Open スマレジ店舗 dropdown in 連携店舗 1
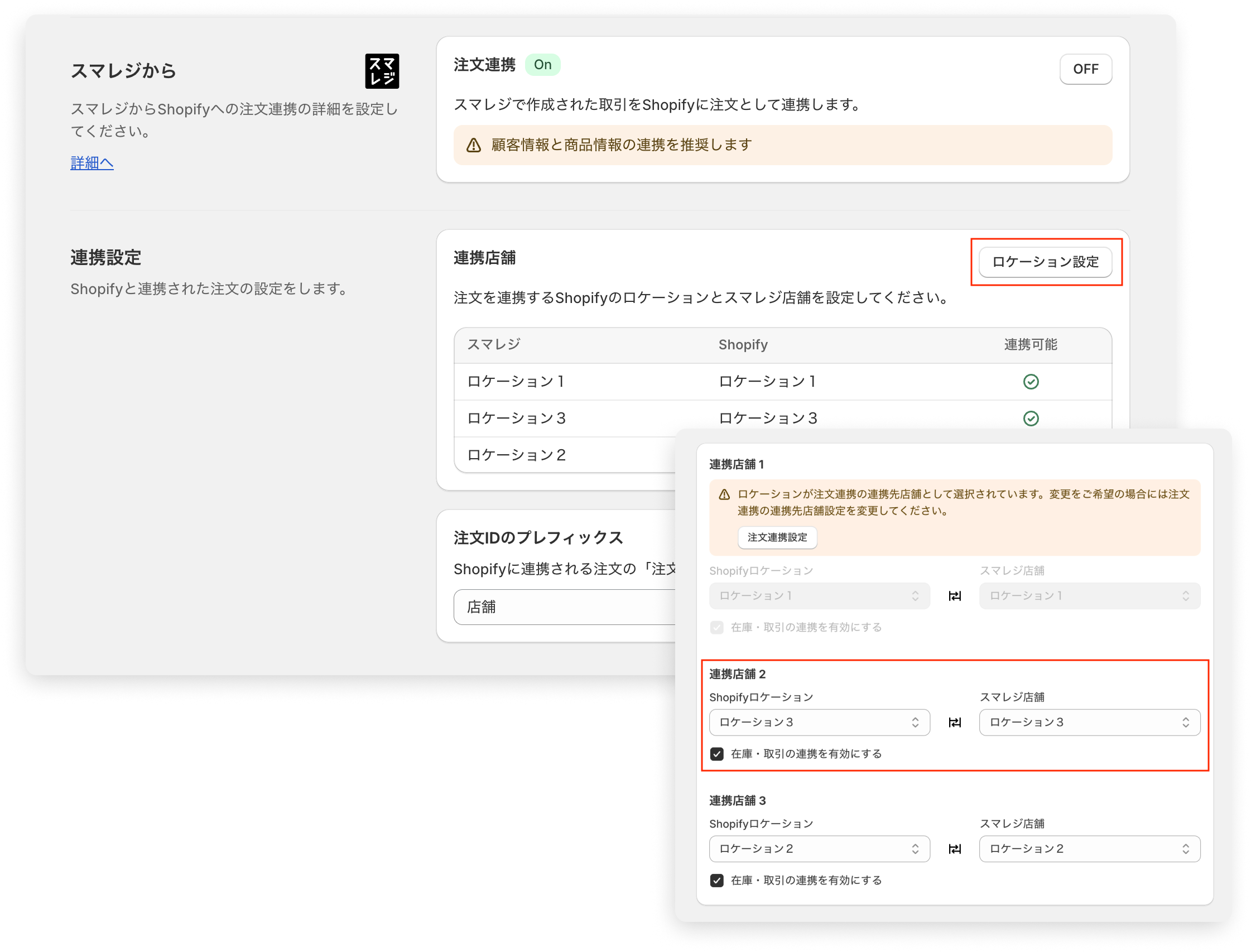The height and width of the screenshot is (952, 1251). click(1090, 596)
